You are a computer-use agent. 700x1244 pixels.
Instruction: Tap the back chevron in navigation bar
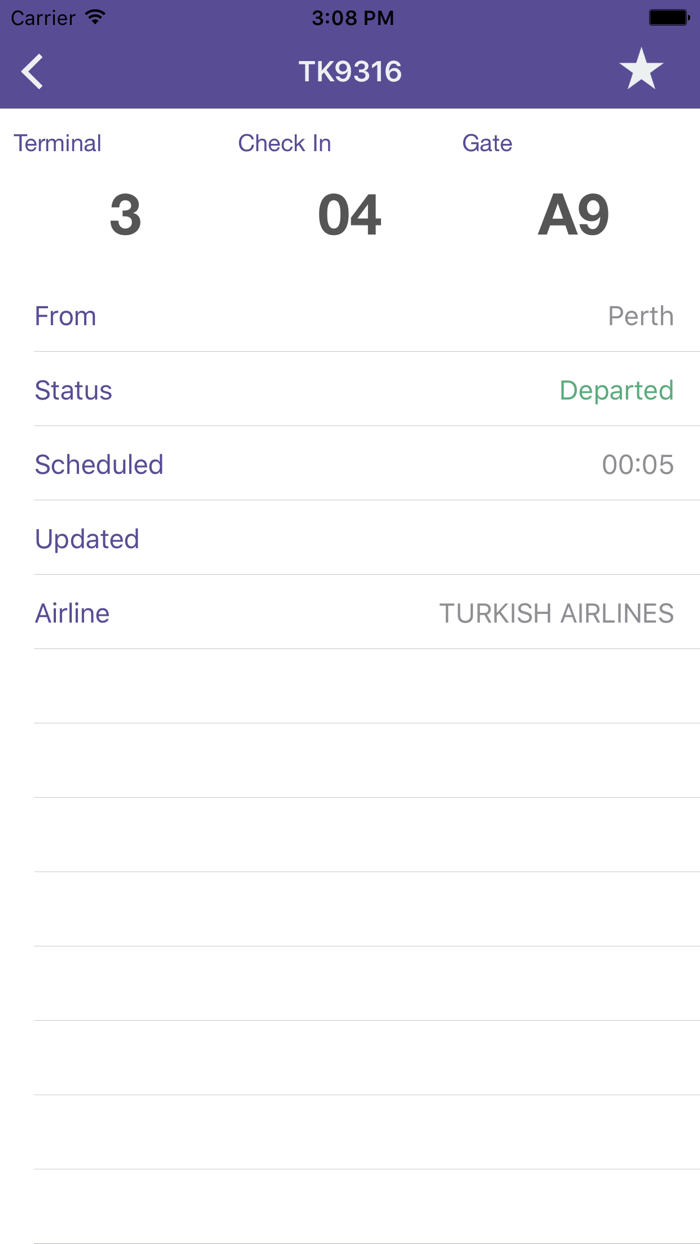pyautogui.click(x=31, y=71)
